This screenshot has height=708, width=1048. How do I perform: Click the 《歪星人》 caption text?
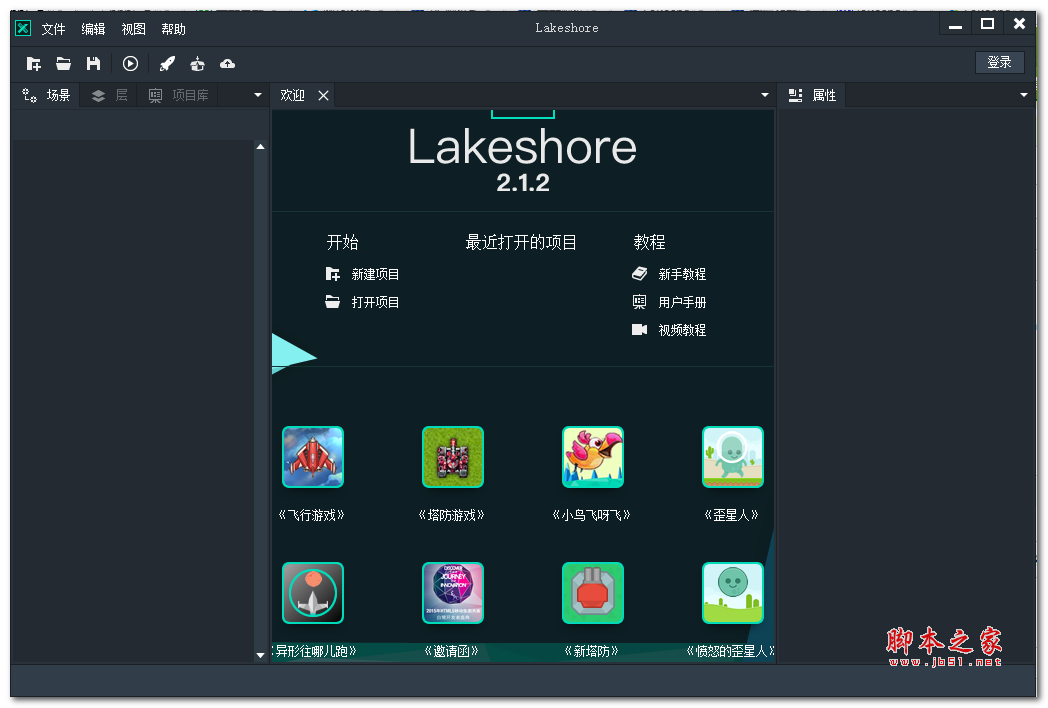(732, 515)
